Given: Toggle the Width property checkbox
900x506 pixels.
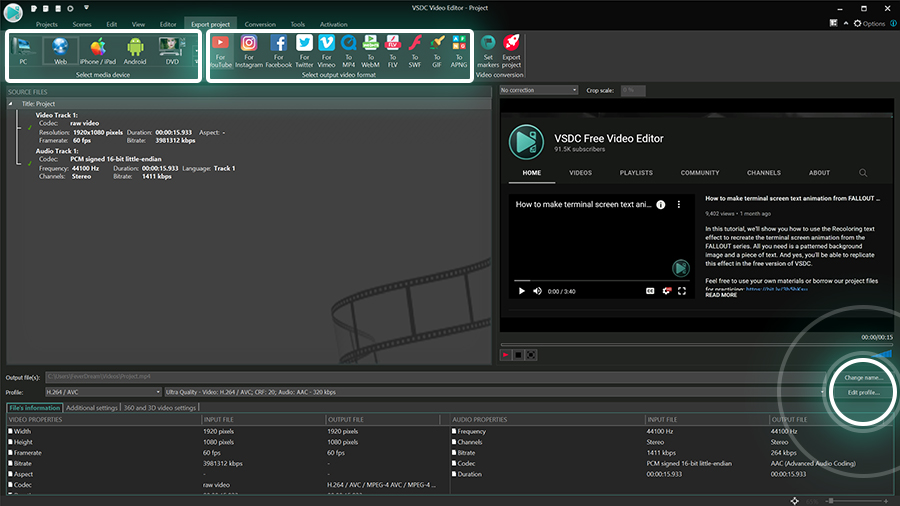Looking at the screenshot, I should tap(10, 431).
